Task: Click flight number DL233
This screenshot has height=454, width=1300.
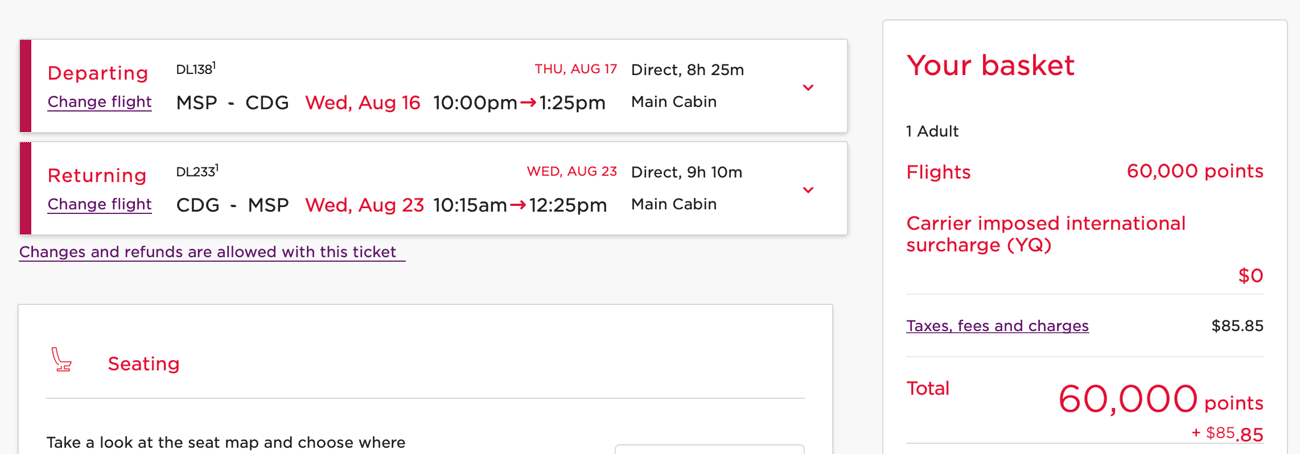Action: (195, 172)
